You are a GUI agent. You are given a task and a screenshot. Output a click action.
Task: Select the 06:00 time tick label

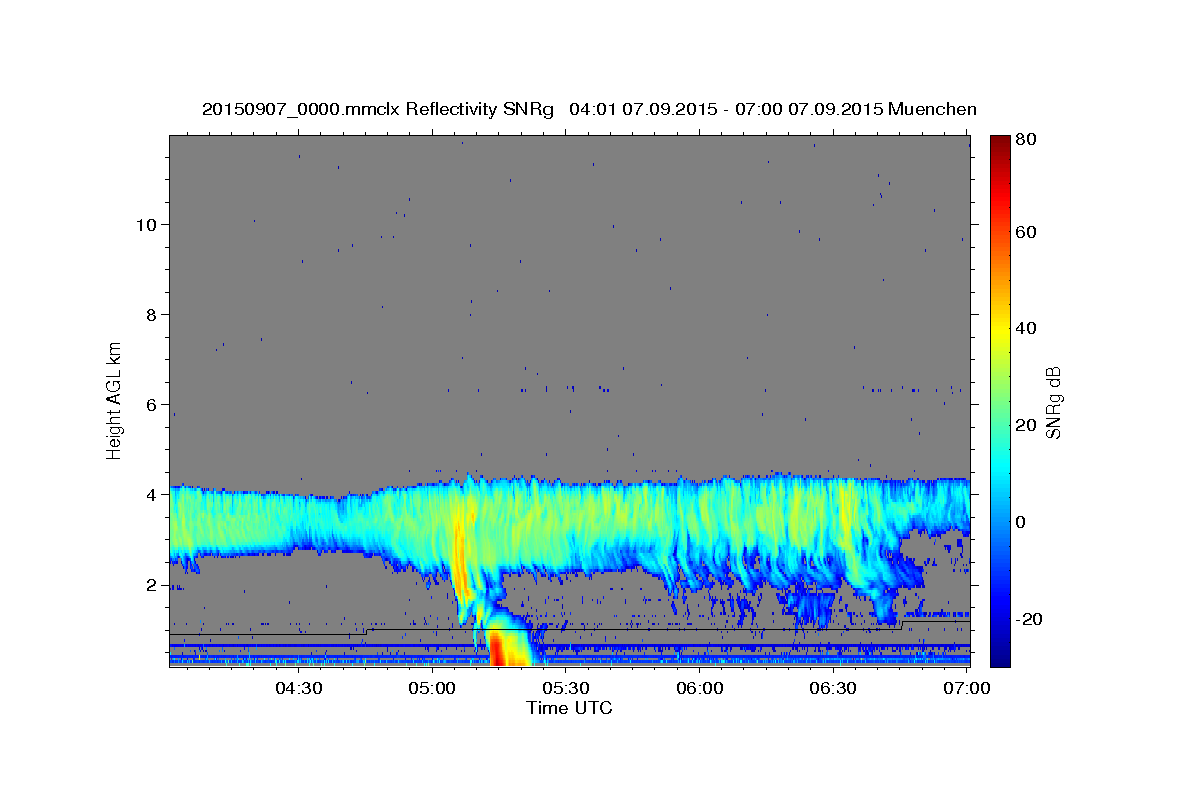(700, 688)
